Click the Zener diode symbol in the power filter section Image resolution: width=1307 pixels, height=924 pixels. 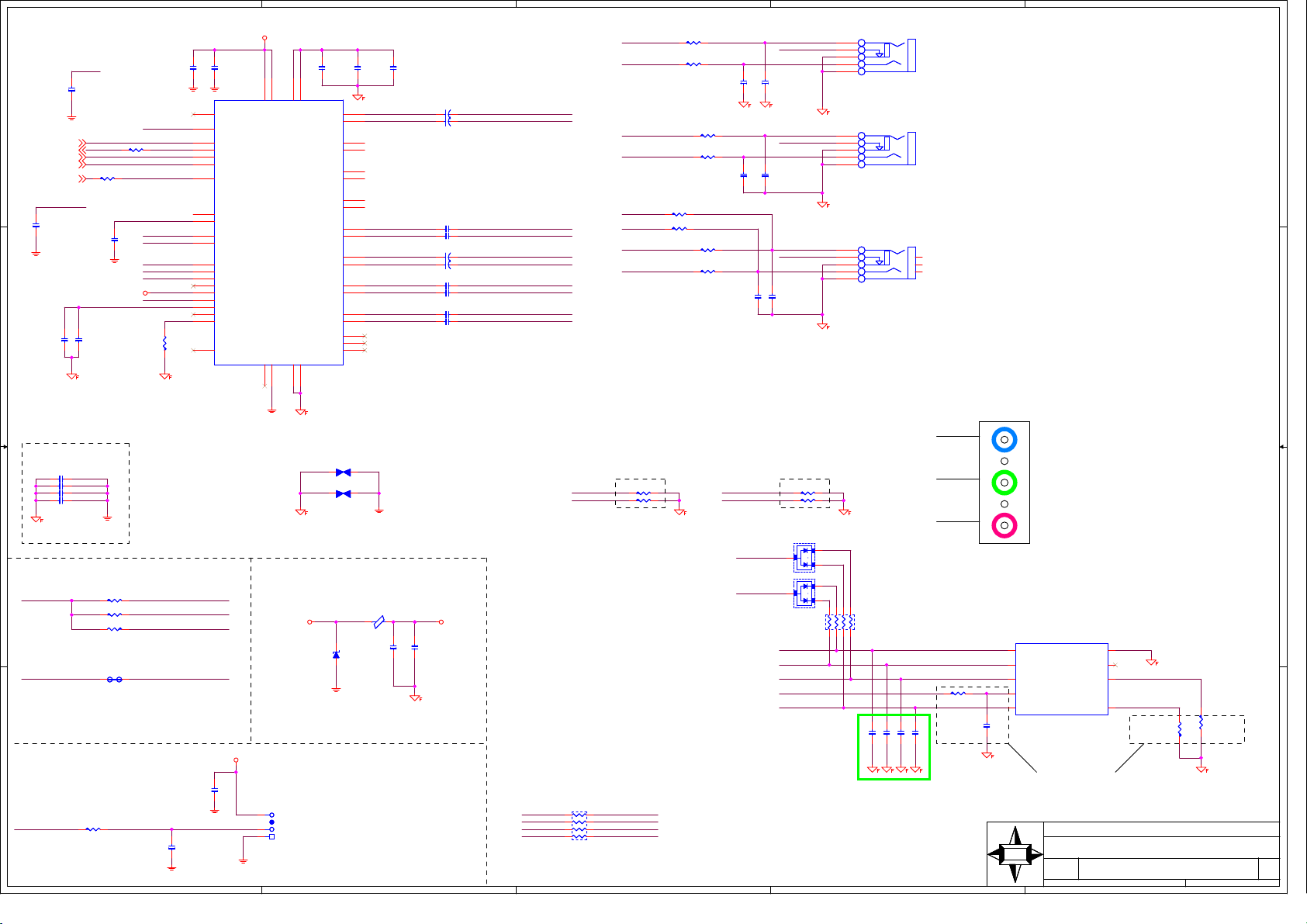(x=336, y=655)
